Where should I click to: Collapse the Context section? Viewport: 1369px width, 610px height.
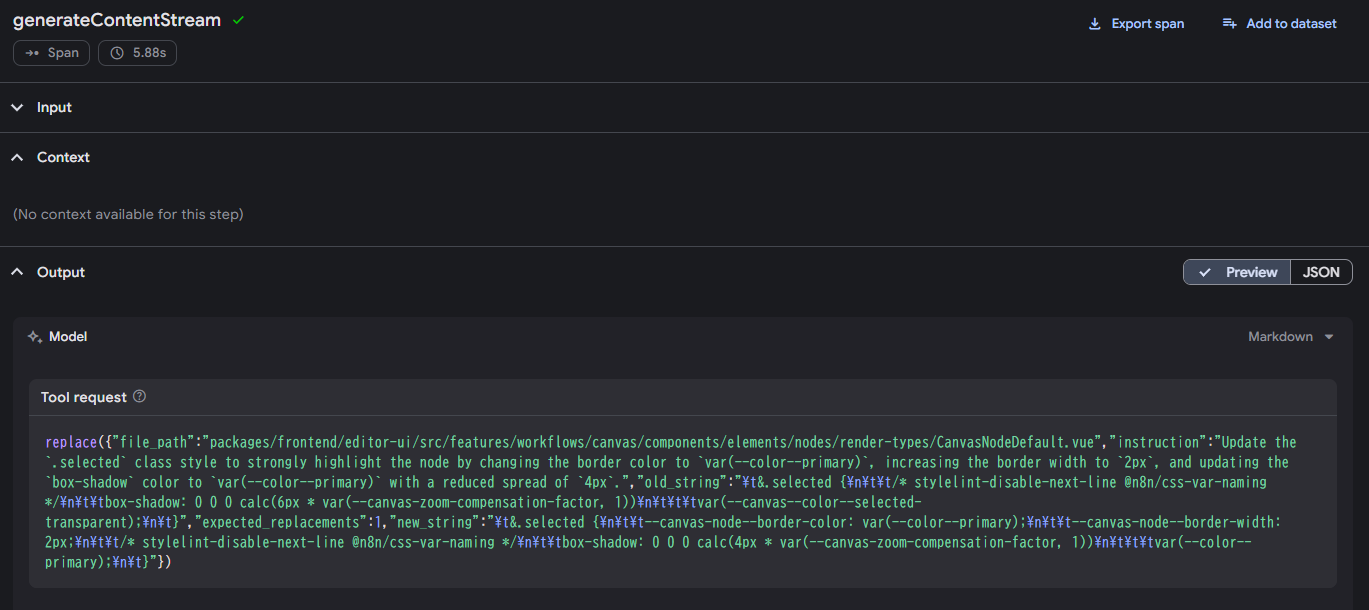click(17, 157)
